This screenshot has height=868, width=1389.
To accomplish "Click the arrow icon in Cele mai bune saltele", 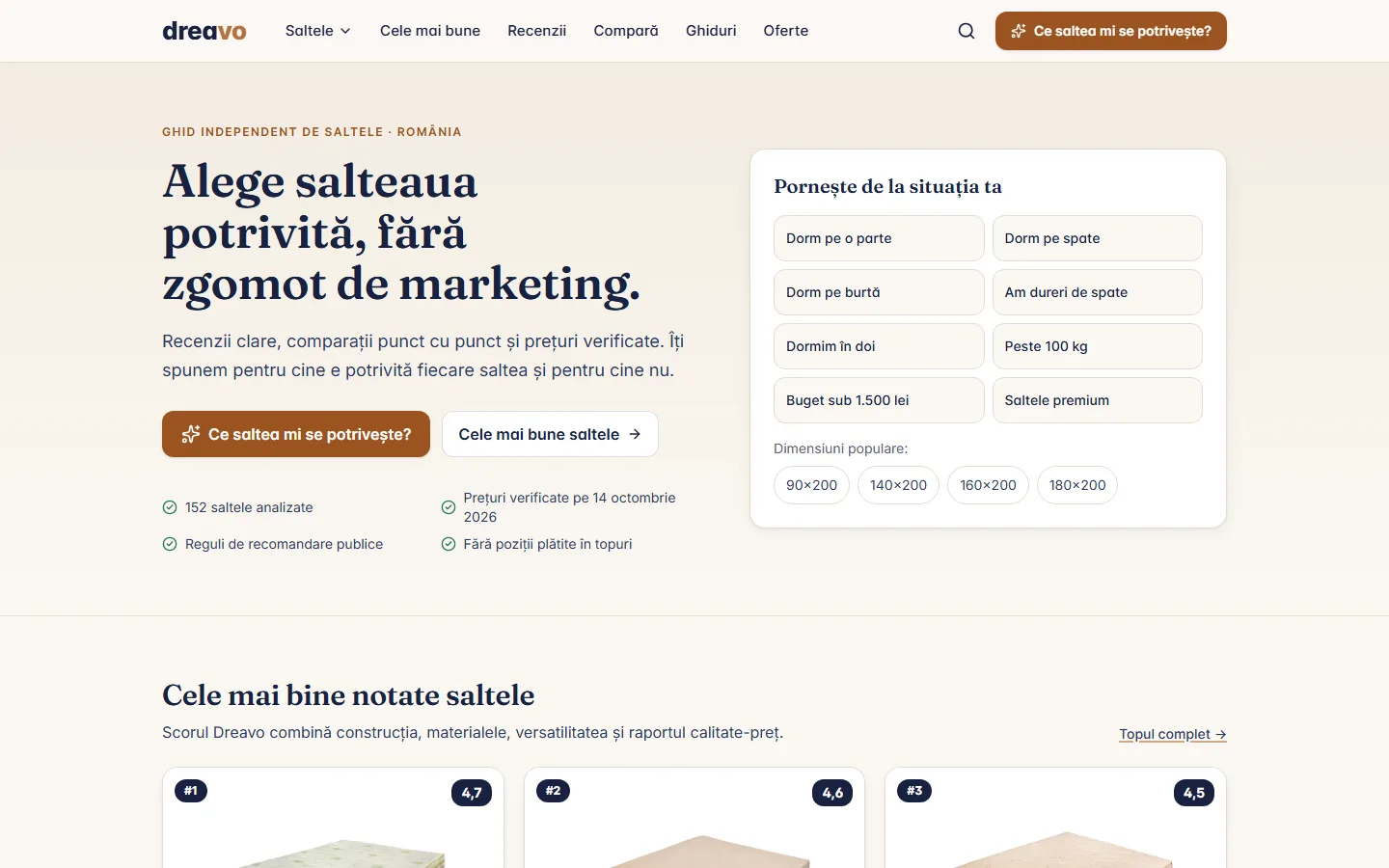I will click(635, 434).
